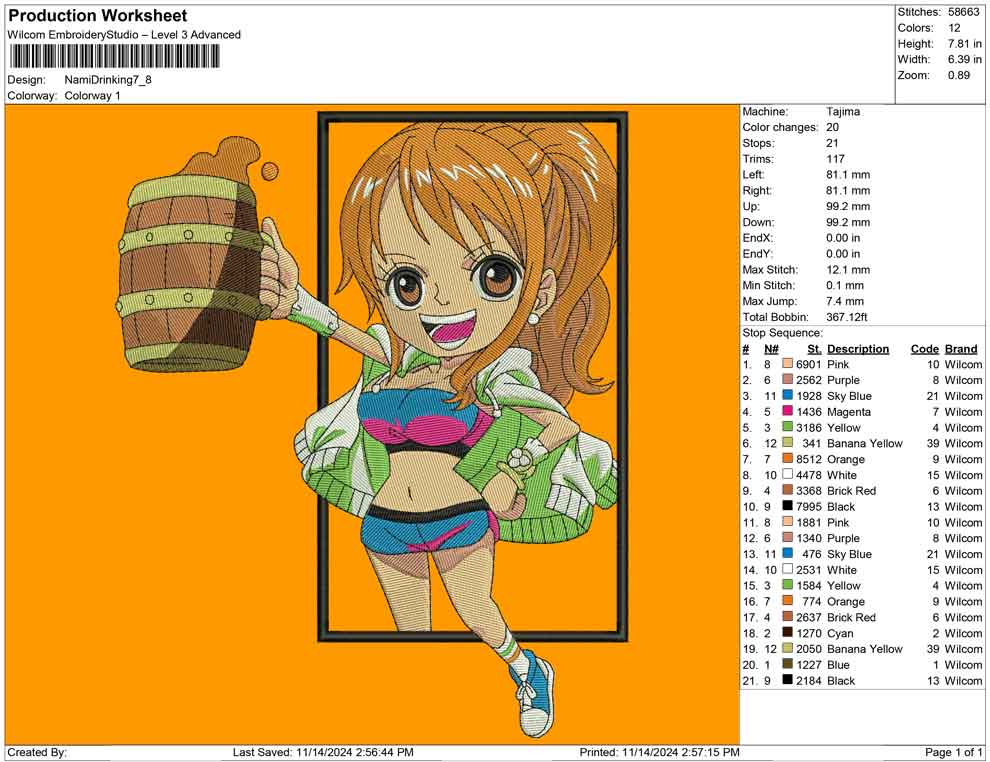
Task: Click the embroidery design preview image
Action: coord(372,424)
